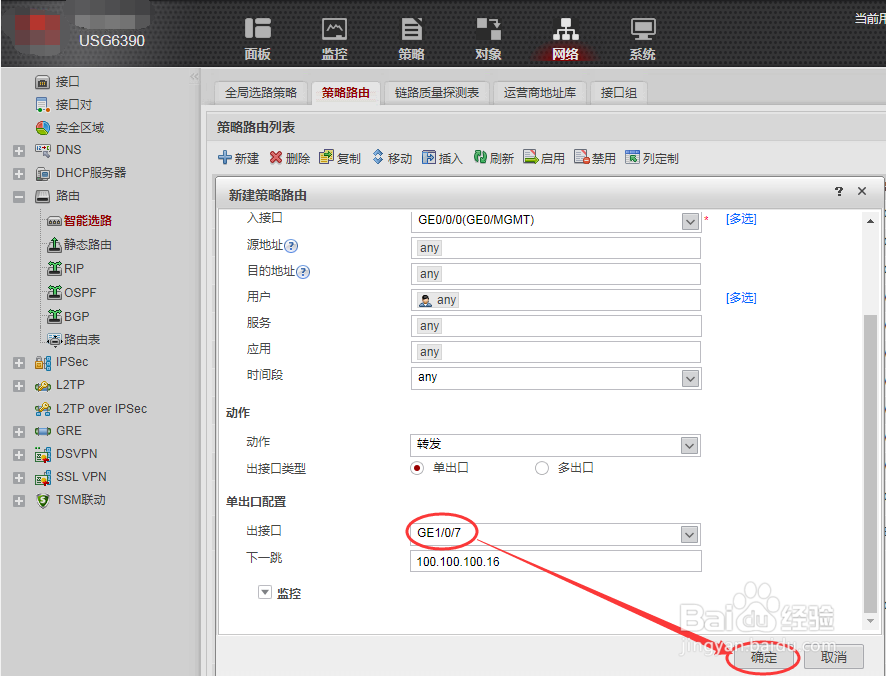Screen dimensions: 886x676
Task: Switch to the 全局选路策略 tab
Action: click(261, 93)
